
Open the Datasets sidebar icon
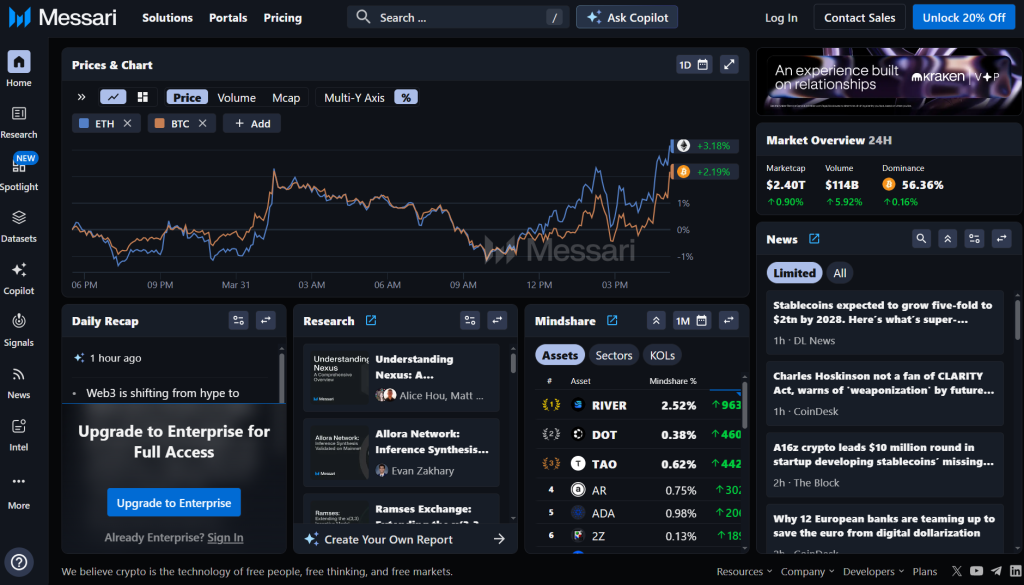(18, 225)
